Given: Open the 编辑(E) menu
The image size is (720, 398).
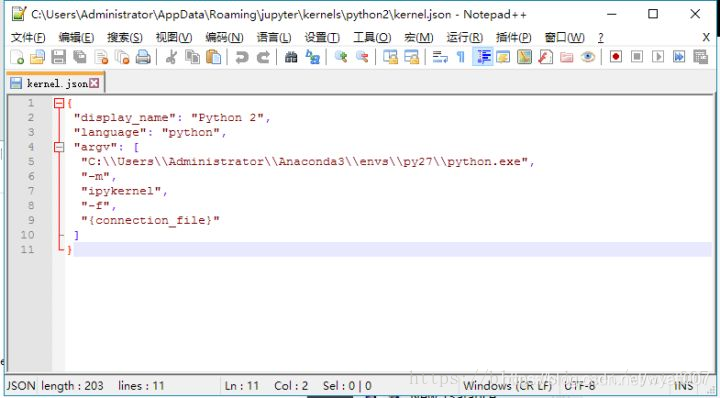Looking at the screenshot, I should 76,38.
